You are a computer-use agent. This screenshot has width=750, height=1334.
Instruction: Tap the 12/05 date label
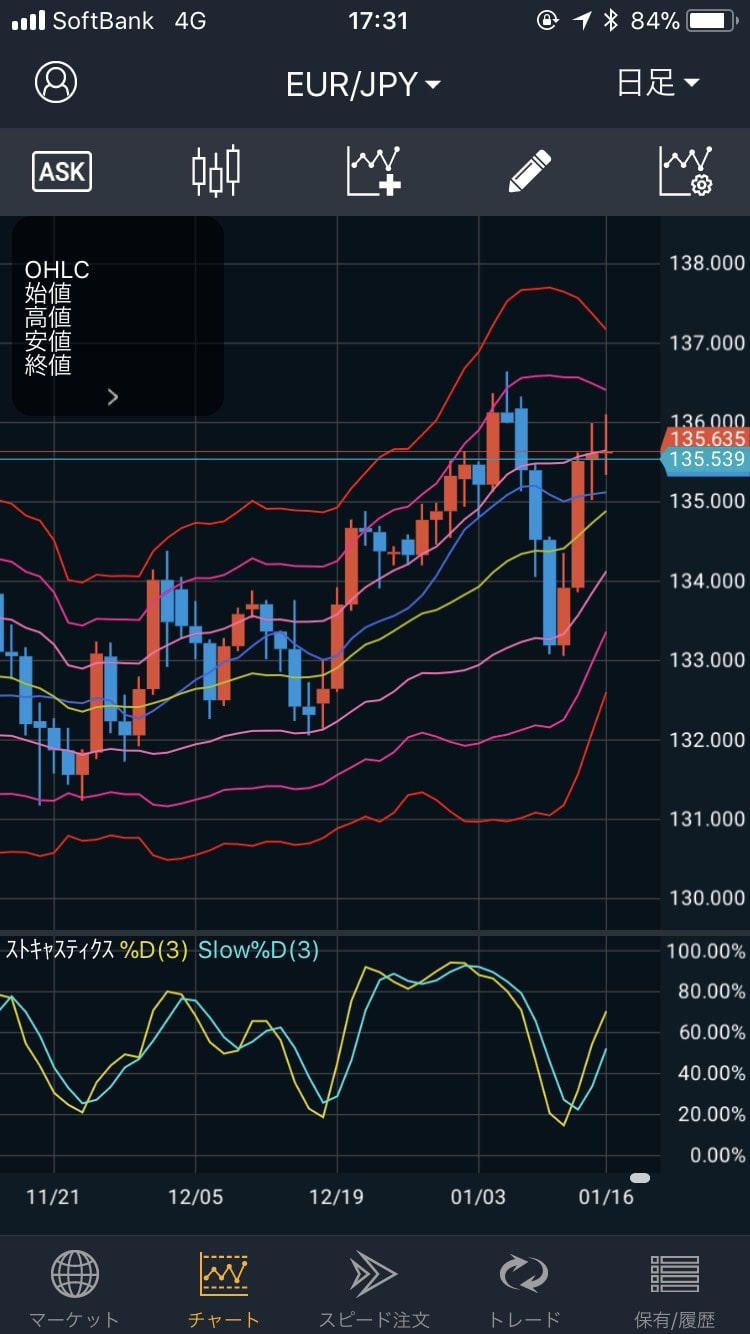tap(195, 1197)
